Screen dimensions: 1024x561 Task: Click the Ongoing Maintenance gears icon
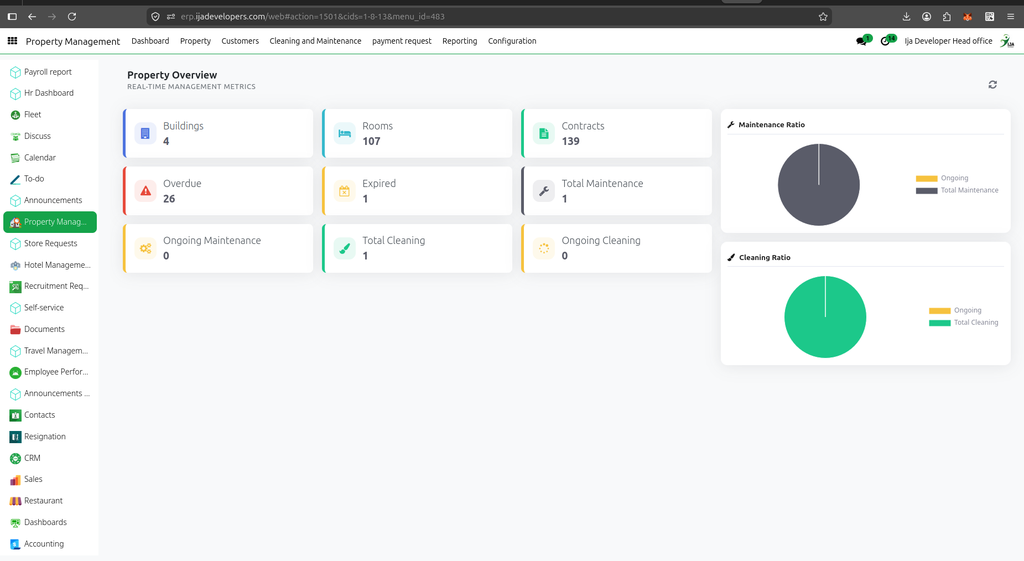click(x=145, y=248)
